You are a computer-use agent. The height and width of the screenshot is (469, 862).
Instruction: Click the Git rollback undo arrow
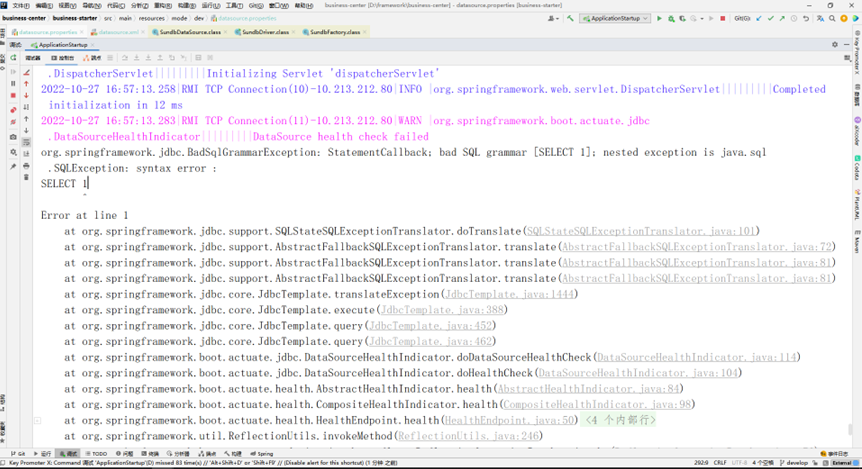tap(805, 18)
